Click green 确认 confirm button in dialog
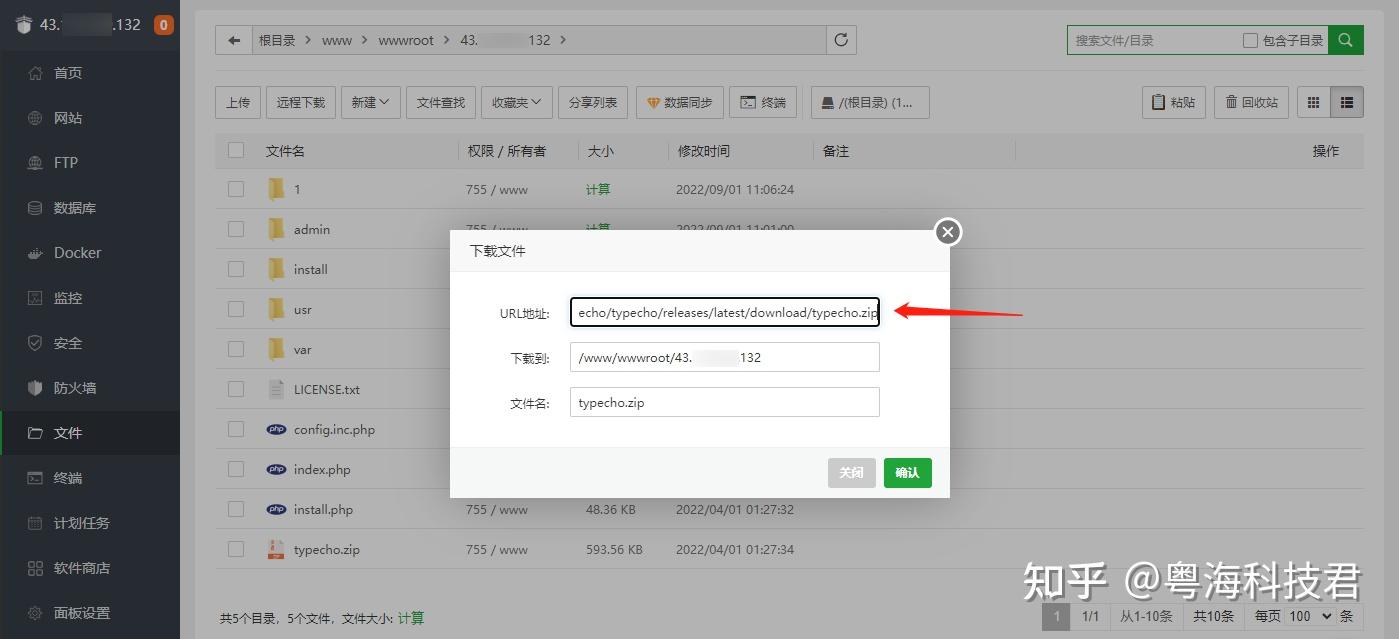The width and height of the screenshot is (1399, 639). pos(908,473)
